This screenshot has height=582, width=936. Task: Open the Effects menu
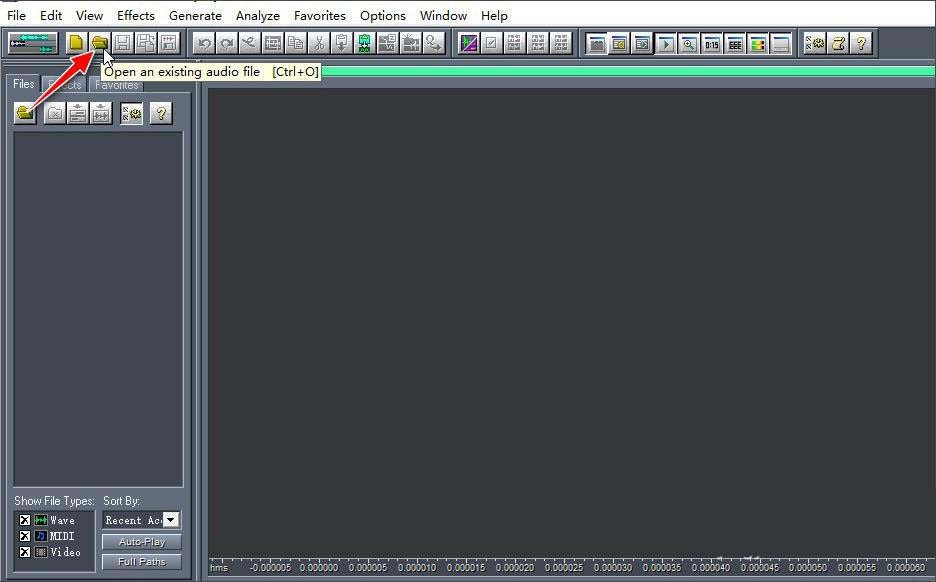(135, 15)
